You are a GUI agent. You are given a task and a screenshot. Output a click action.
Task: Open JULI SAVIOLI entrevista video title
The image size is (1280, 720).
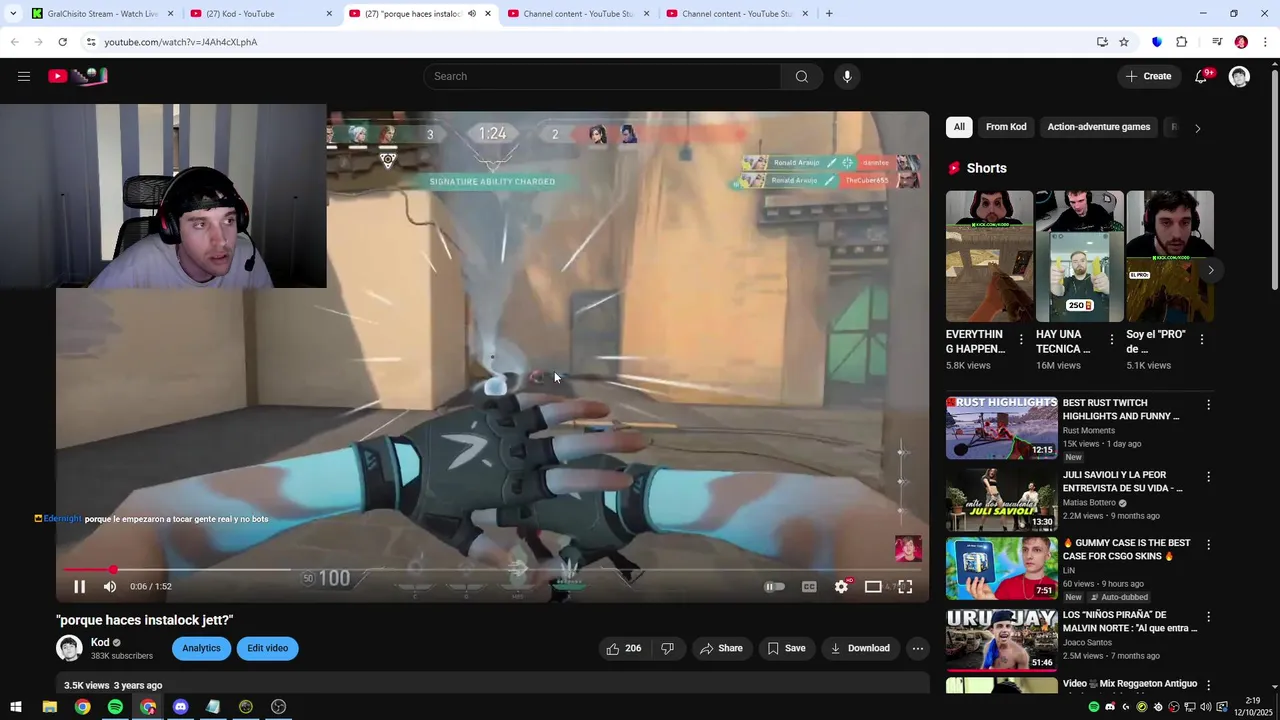1122,481
